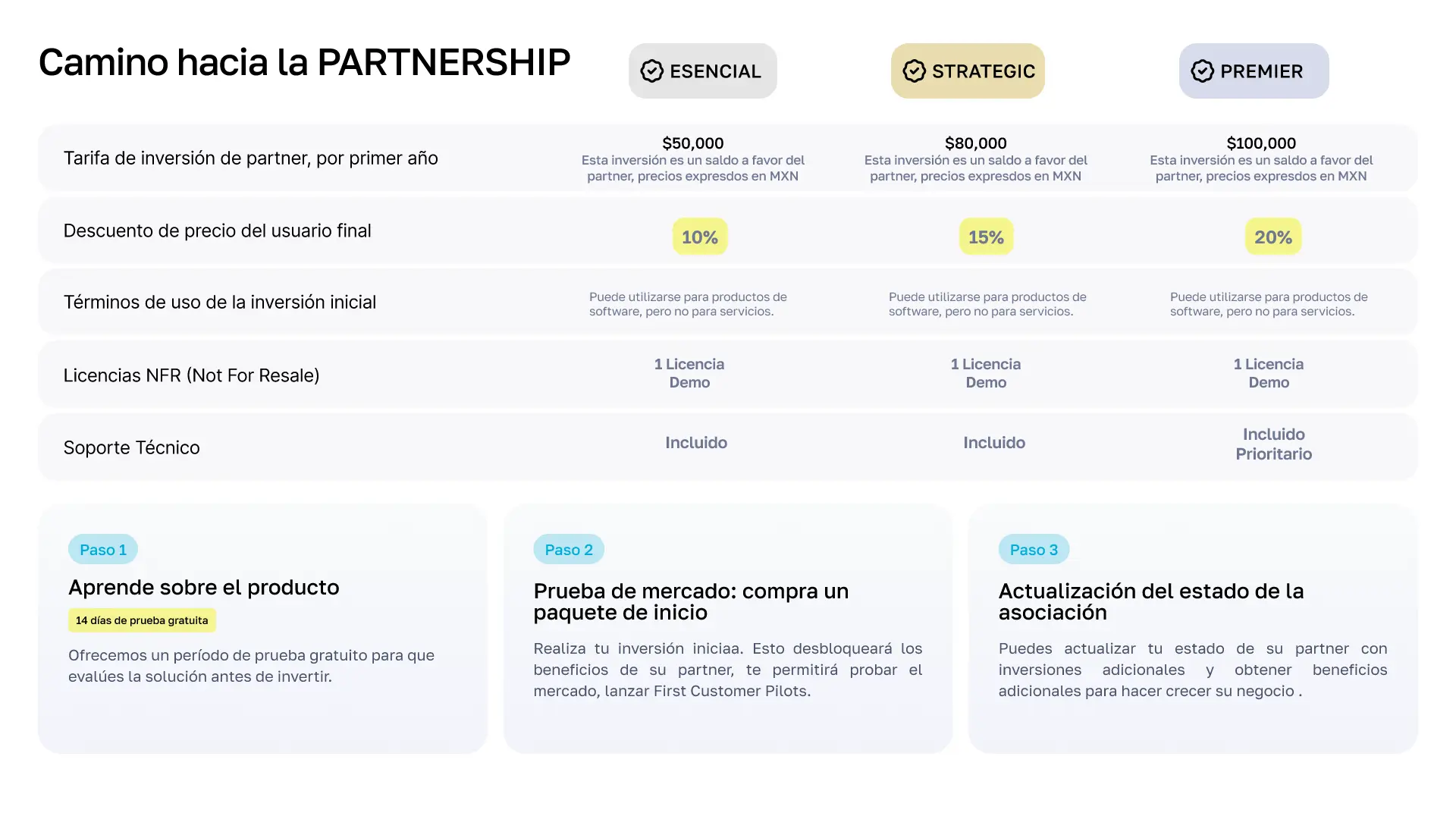Screen dimensions: 1456x819
Task: Select the 15% discount badge
Action: point(986,237)
